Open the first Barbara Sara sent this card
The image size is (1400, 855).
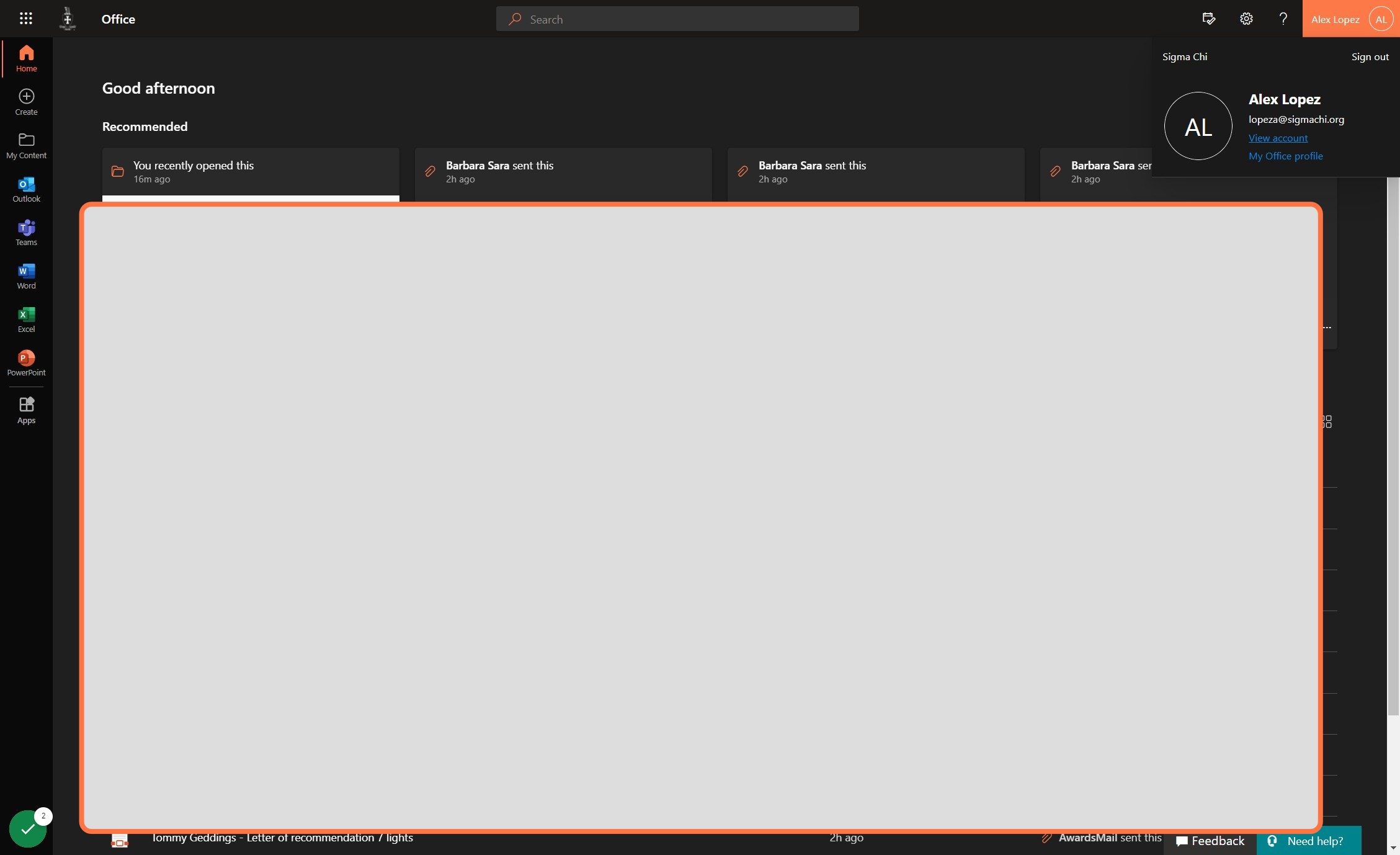[x=563, y=174]
